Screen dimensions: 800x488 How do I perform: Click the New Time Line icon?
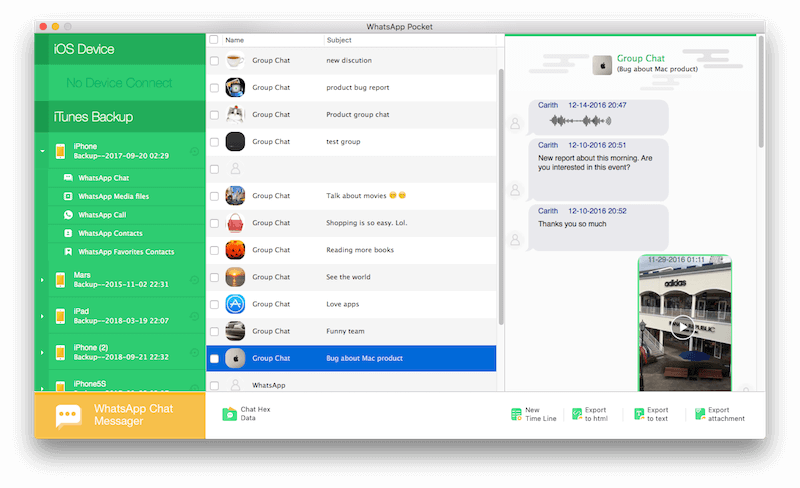pos(516,414)
